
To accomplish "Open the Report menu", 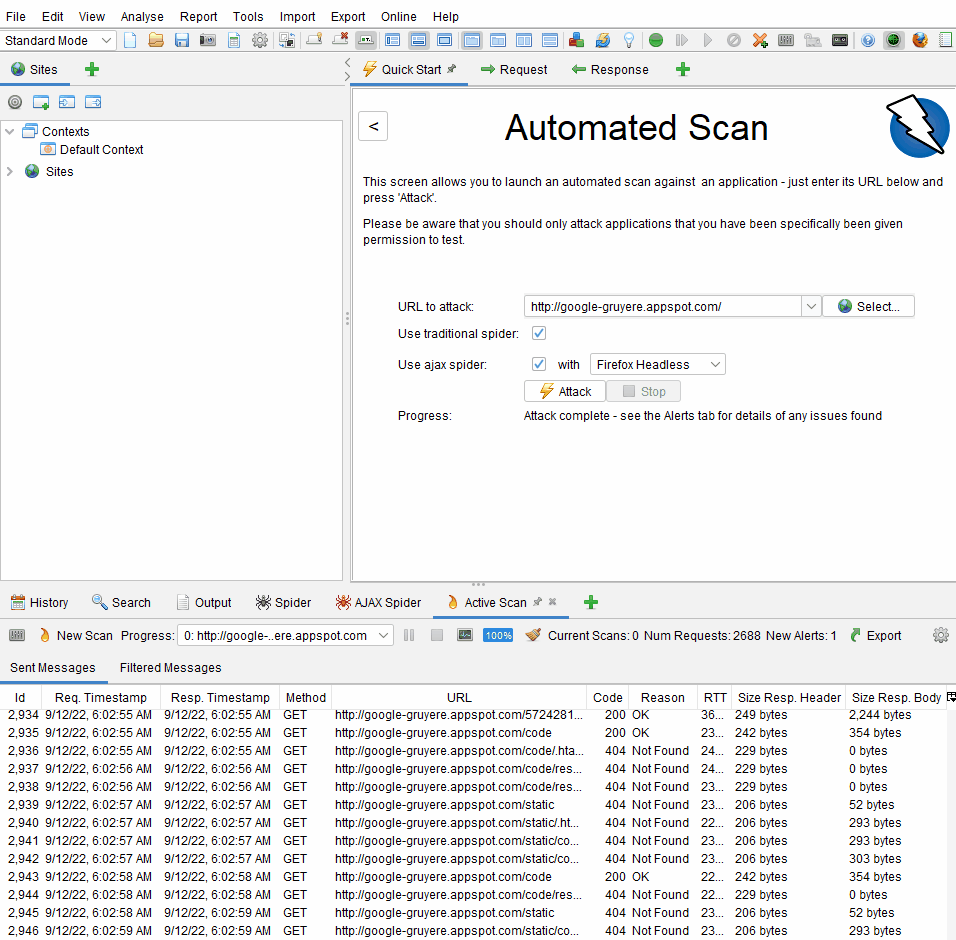I will pyautogui.click(x=198, y=16).
